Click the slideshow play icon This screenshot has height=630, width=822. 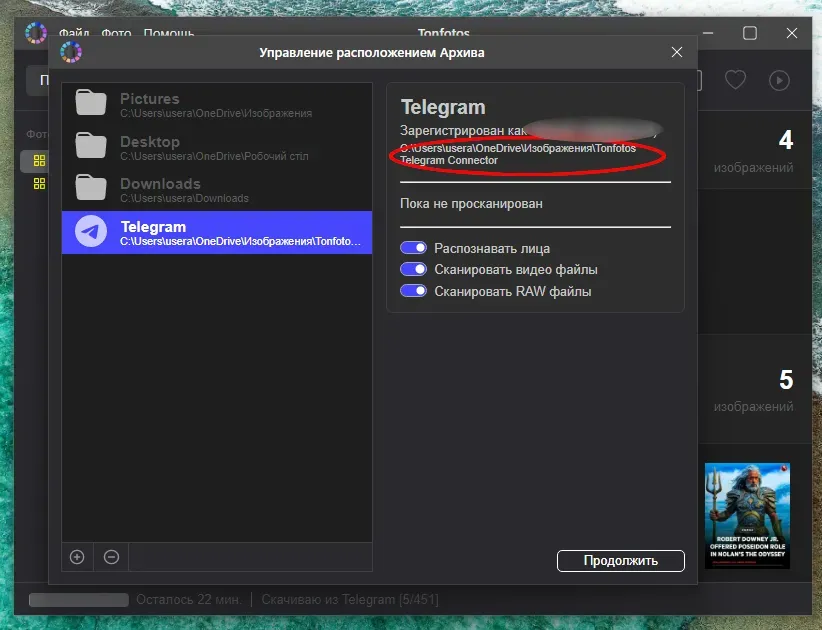pyautogui.click(x=779, y=81)
